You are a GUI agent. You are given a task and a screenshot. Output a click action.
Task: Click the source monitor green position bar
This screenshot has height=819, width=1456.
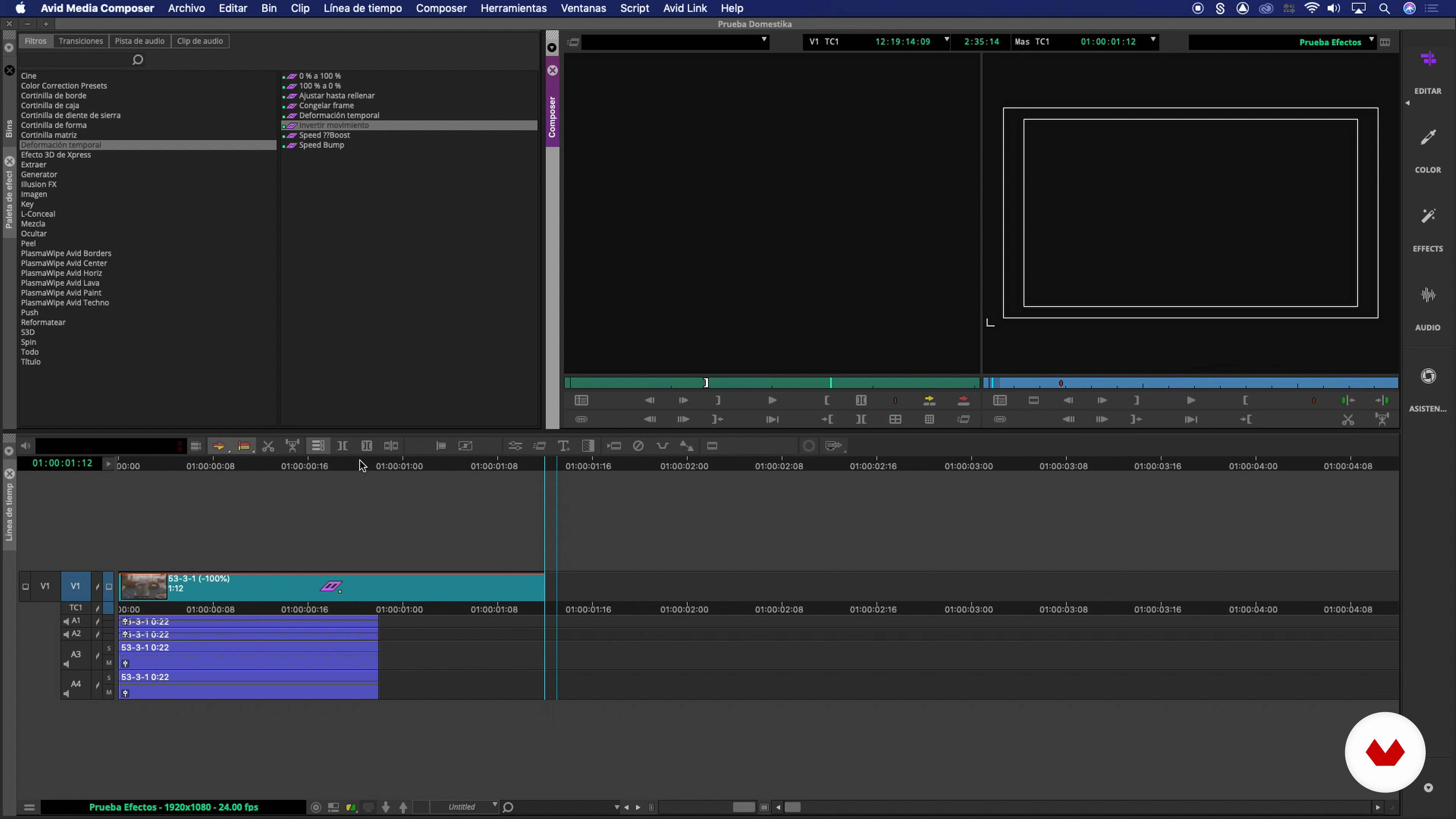pos(772,383)
